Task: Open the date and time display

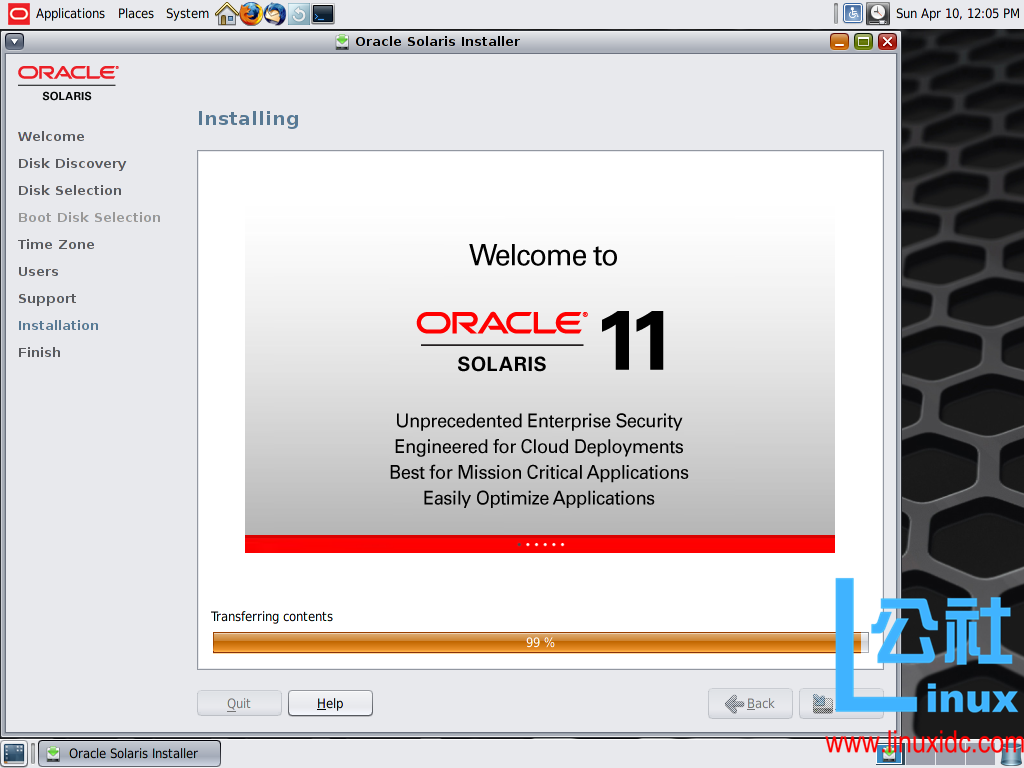Action: 957,13
